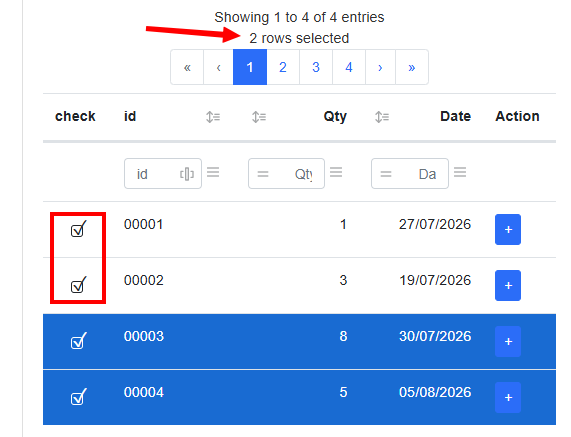The image size is (571, 437).
Task: Toggle the checkbox for row 00003
Action: pos(78,341)
